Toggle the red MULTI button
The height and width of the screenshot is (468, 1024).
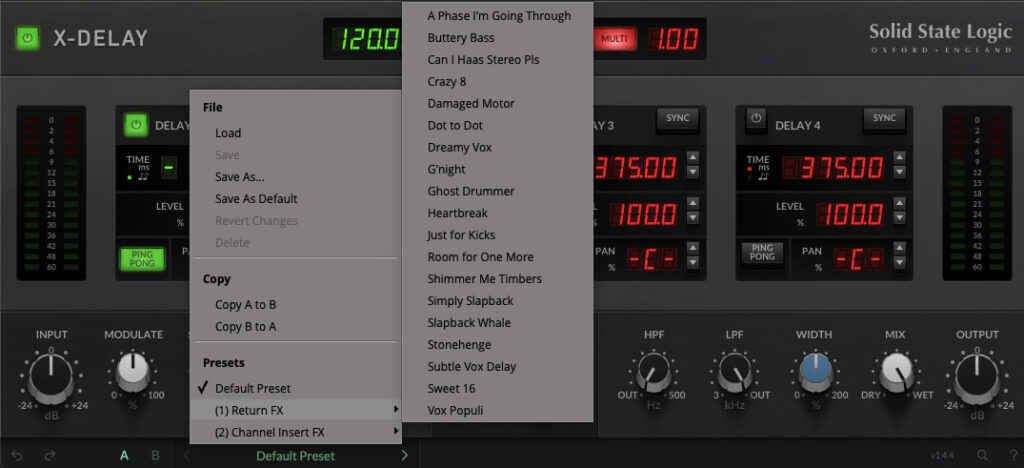pos(614,39)
